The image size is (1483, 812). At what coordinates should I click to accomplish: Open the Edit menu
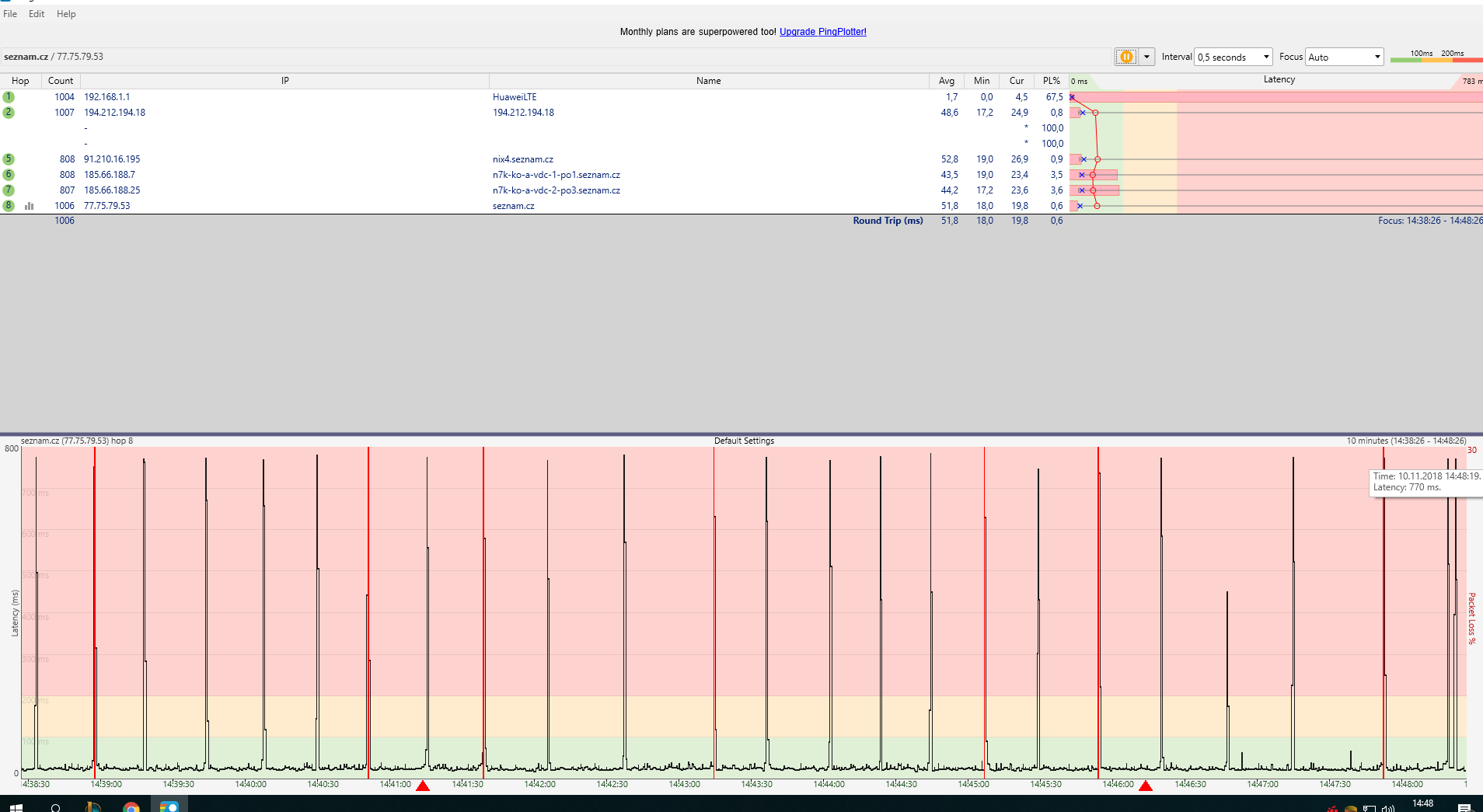click(37, 14)
